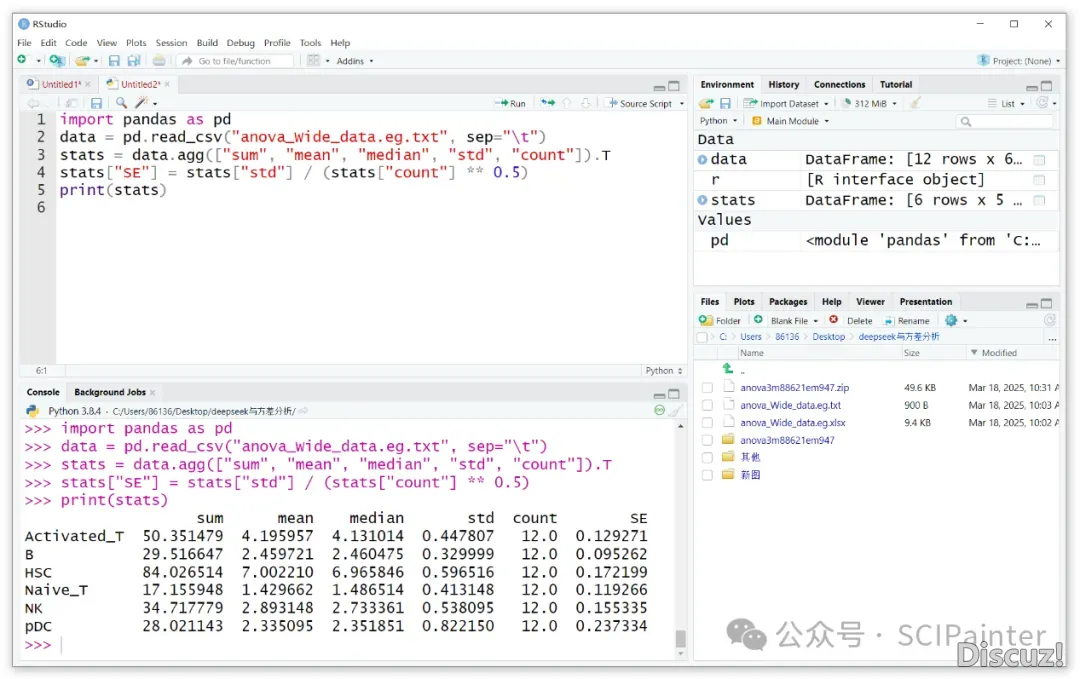Run the current line with Run button
Image resolution: width=1080 pixels, height=679 pixels.
point(510,103)
